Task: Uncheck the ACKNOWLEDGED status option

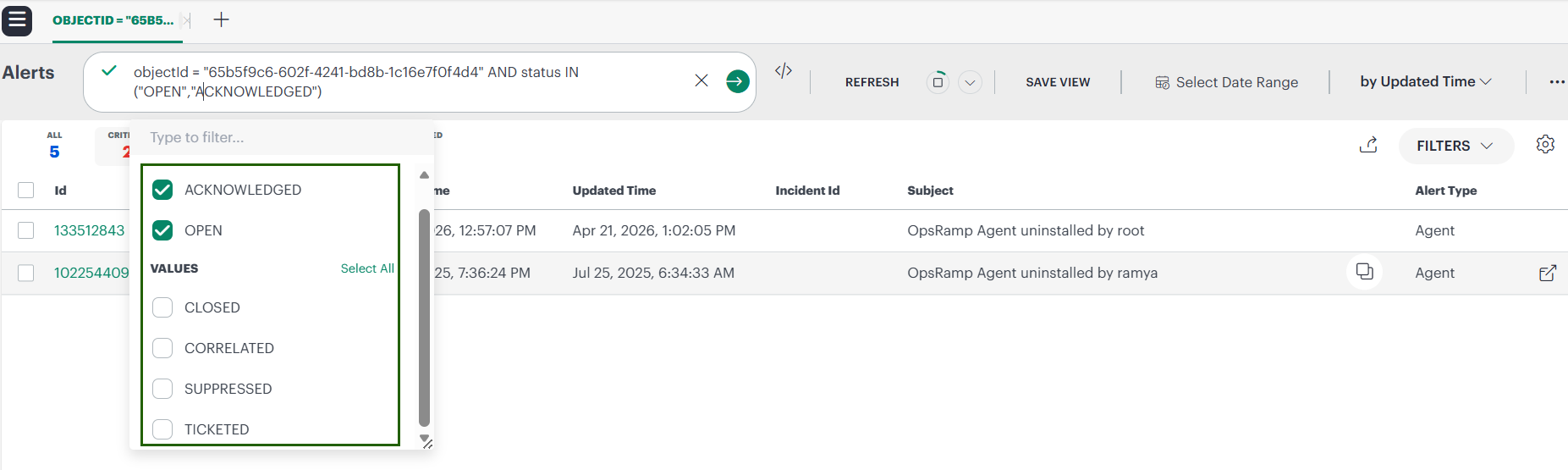Action: point(162,190)
